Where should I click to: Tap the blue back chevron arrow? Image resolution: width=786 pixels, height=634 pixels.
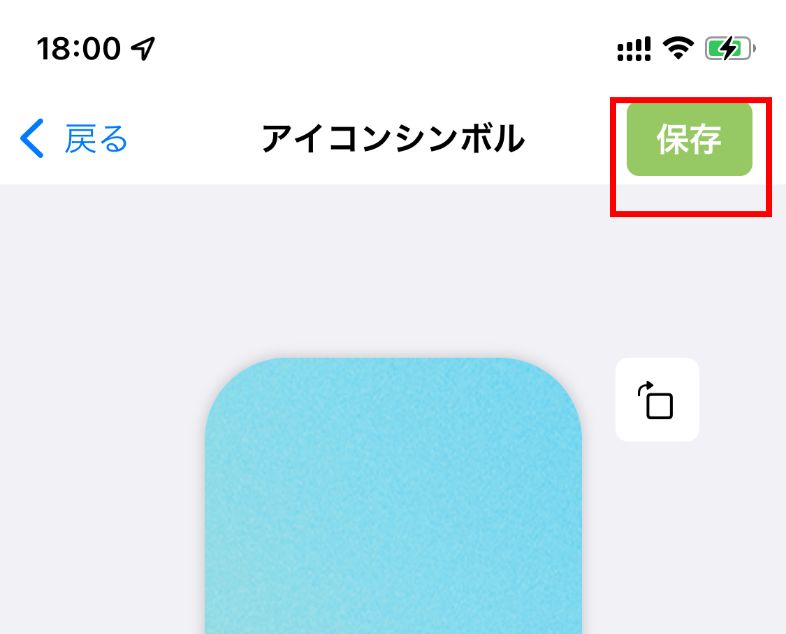pyautogui.click(x=32, y=139)
